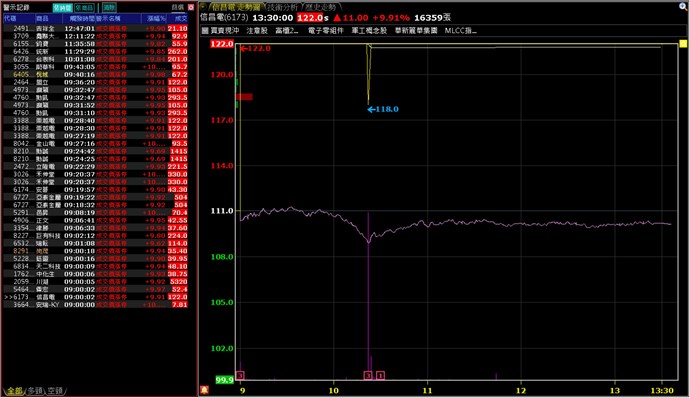This screenshot has height=398, width=690.
Task: Toggle the 依時間 sort button
Action: [x=62, y=7]
